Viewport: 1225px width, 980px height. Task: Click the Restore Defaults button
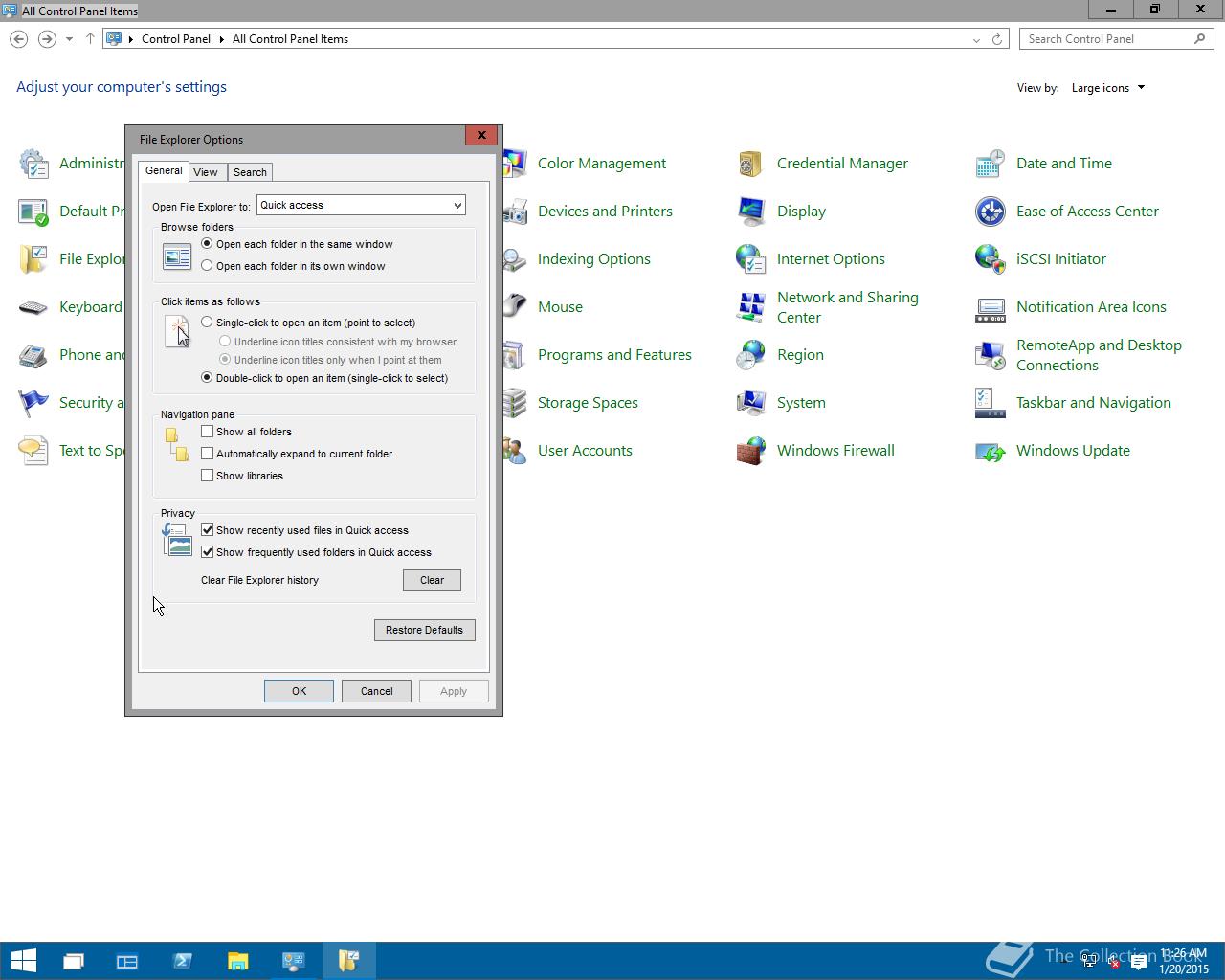pyautogui.click(x=424, y=630)
